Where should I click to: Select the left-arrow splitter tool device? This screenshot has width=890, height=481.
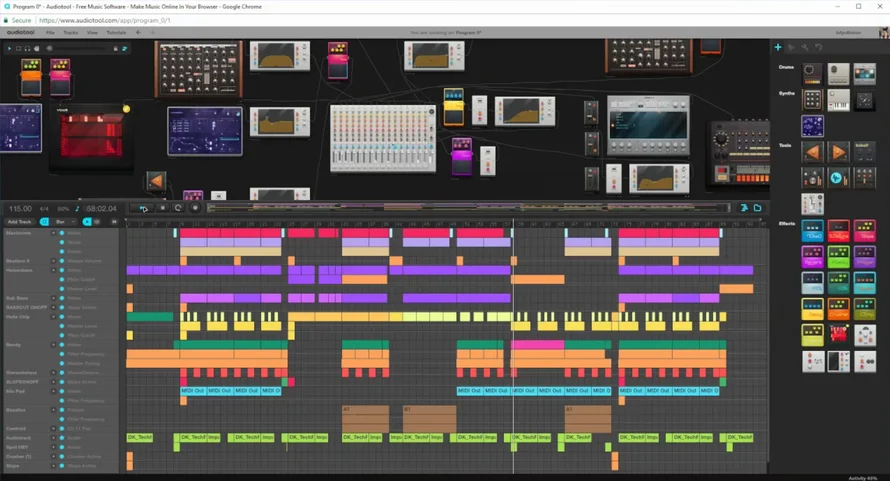[x=812, y=153]
